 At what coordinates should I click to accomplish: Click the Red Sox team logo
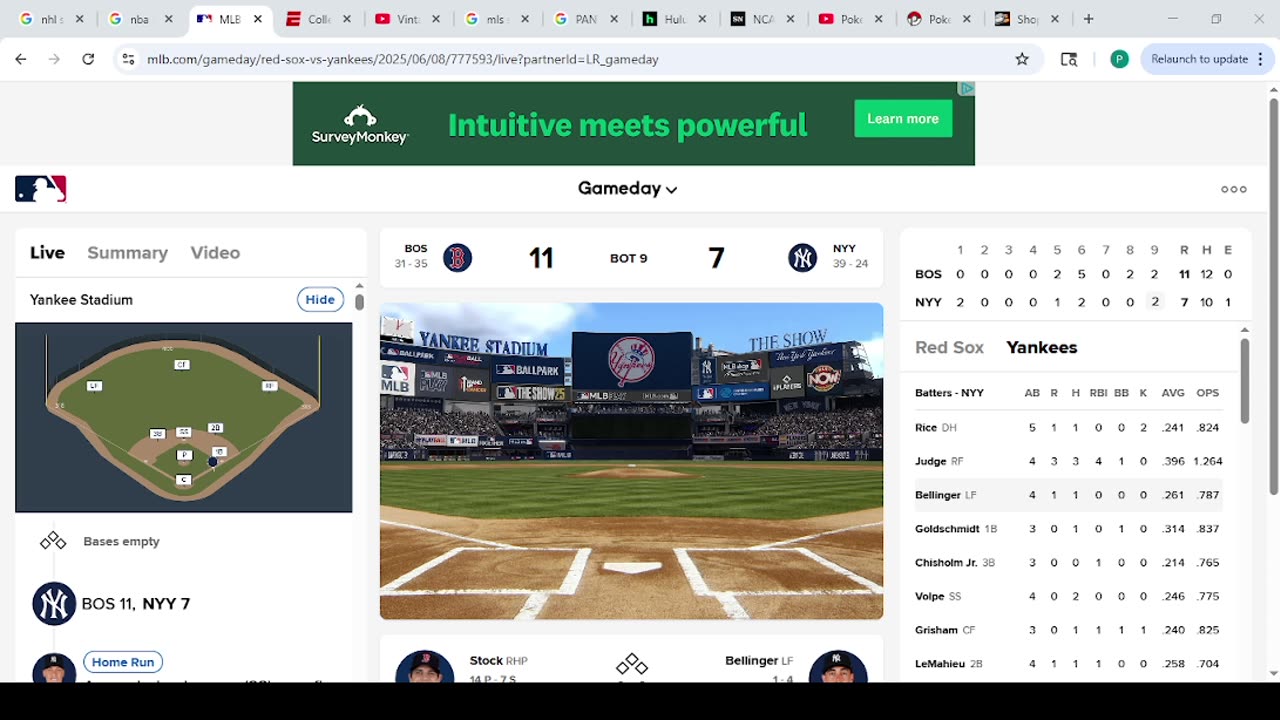tap(457, 258)
